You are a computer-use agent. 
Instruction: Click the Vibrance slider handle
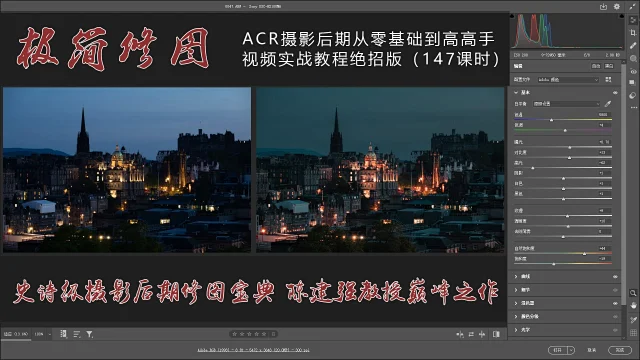tap(584, 253)
